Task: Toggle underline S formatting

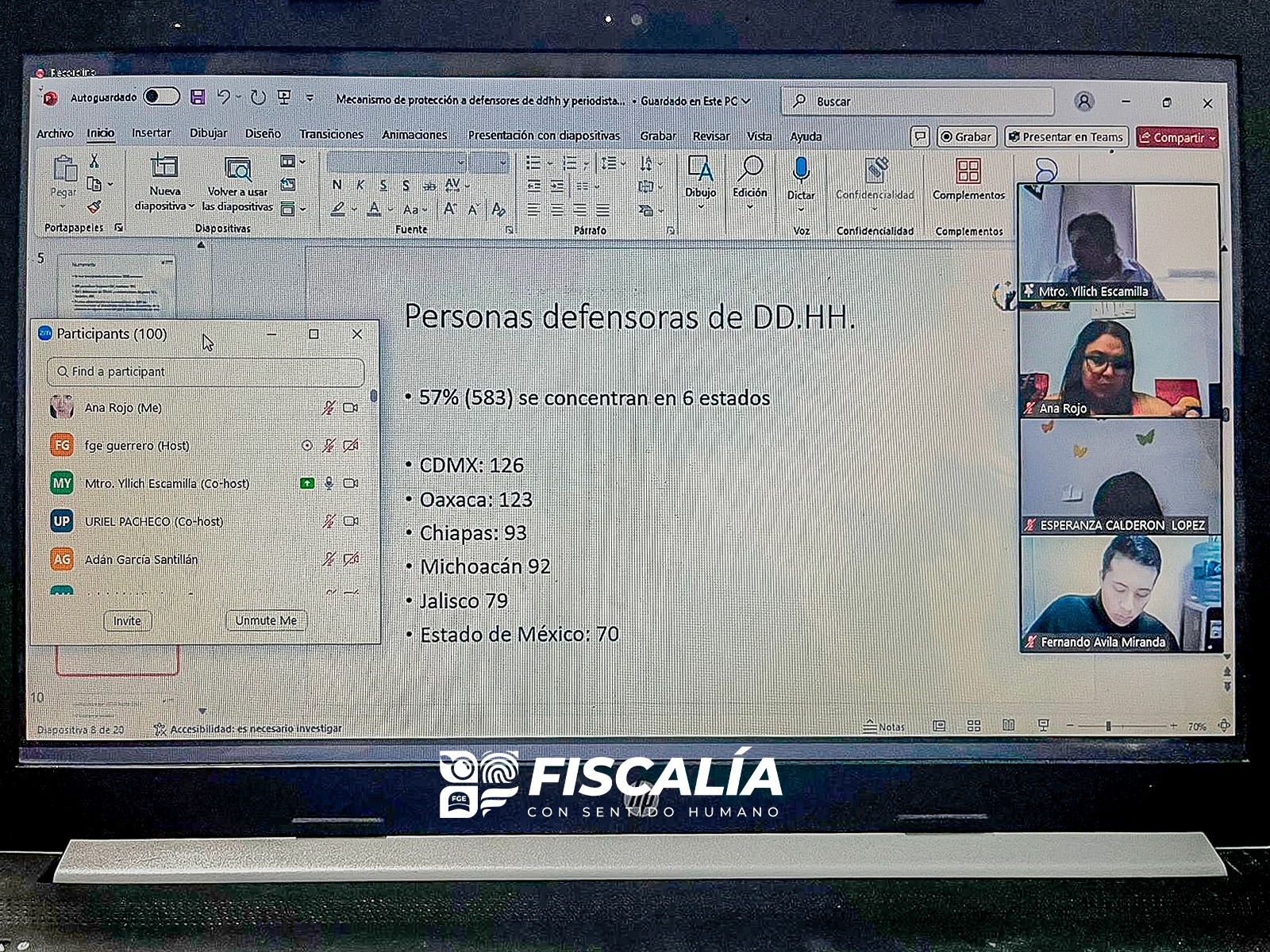Action: tap(383, 186)
